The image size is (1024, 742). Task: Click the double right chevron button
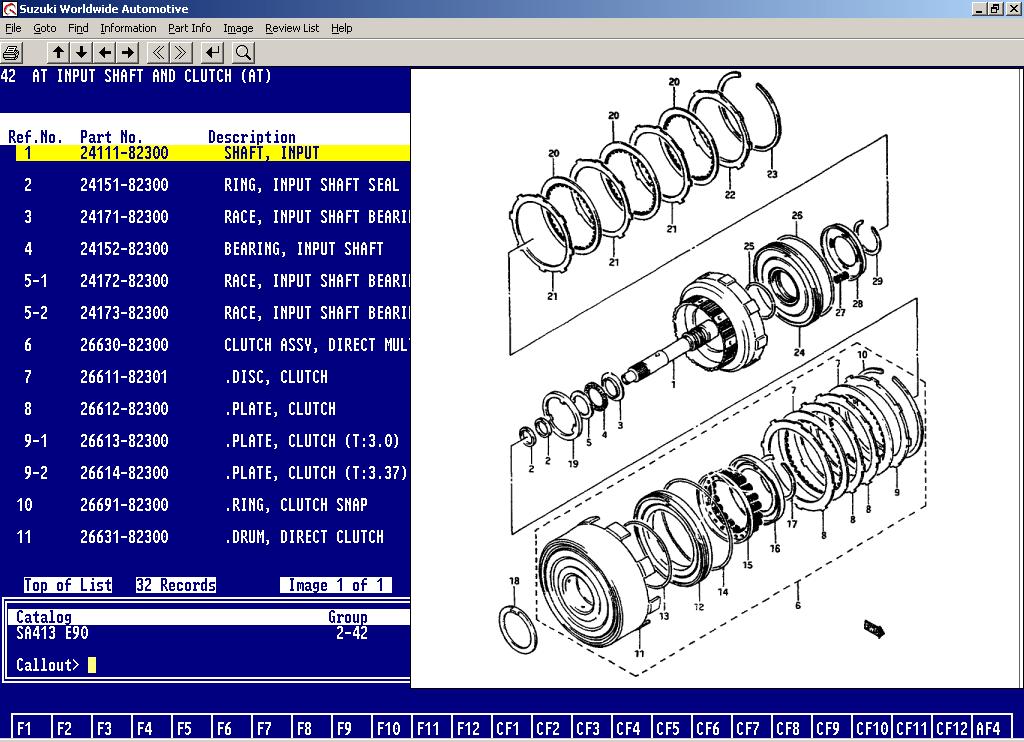[x=182, y=53]
